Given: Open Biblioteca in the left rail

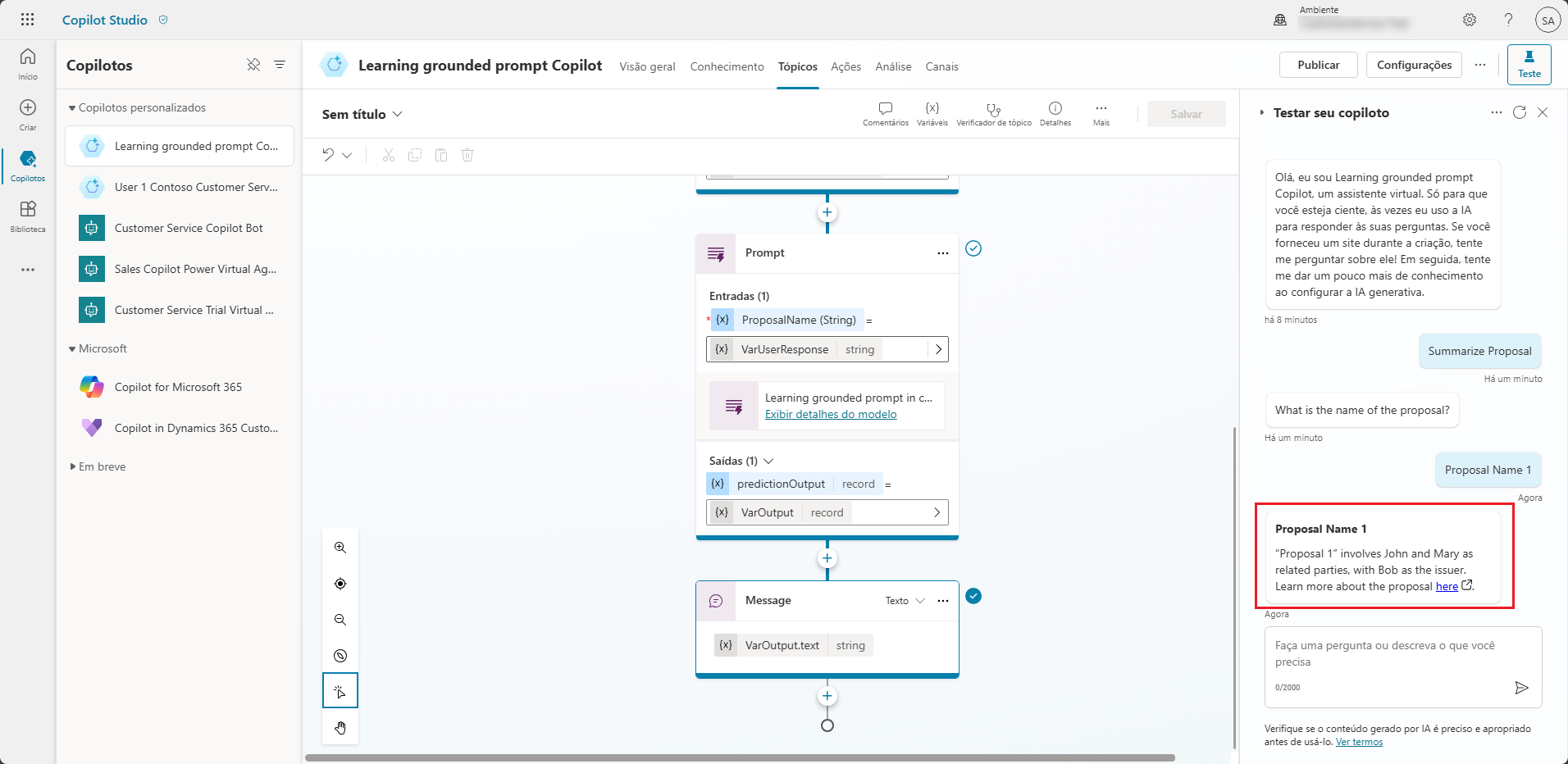Looking at the screenshot, I should pos(28,216).
